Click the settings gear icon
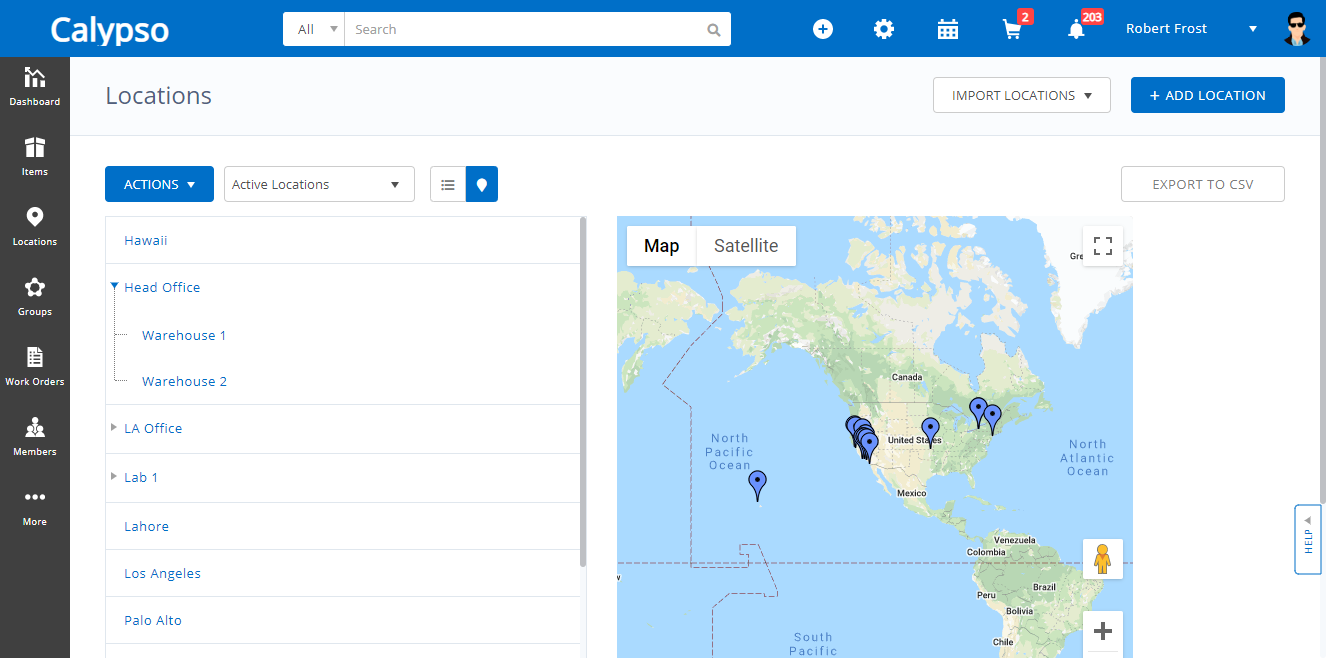This screenshot has width=1326, height=658. click(884, 29)
